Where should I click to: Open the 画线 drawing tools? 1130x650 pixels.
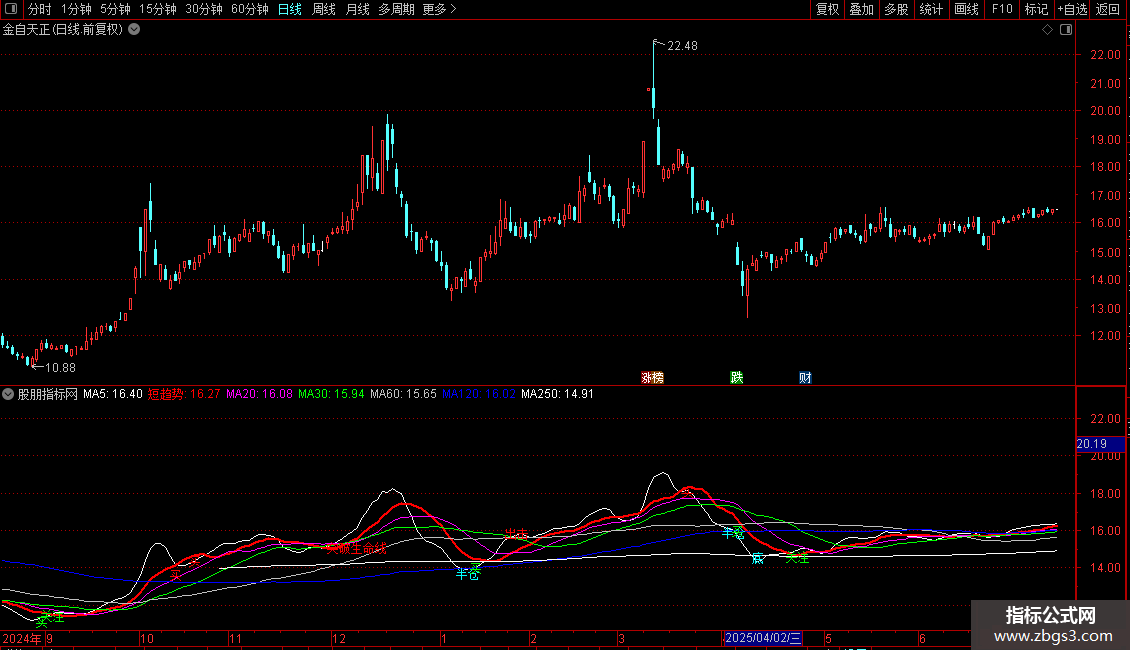point(966,9)
